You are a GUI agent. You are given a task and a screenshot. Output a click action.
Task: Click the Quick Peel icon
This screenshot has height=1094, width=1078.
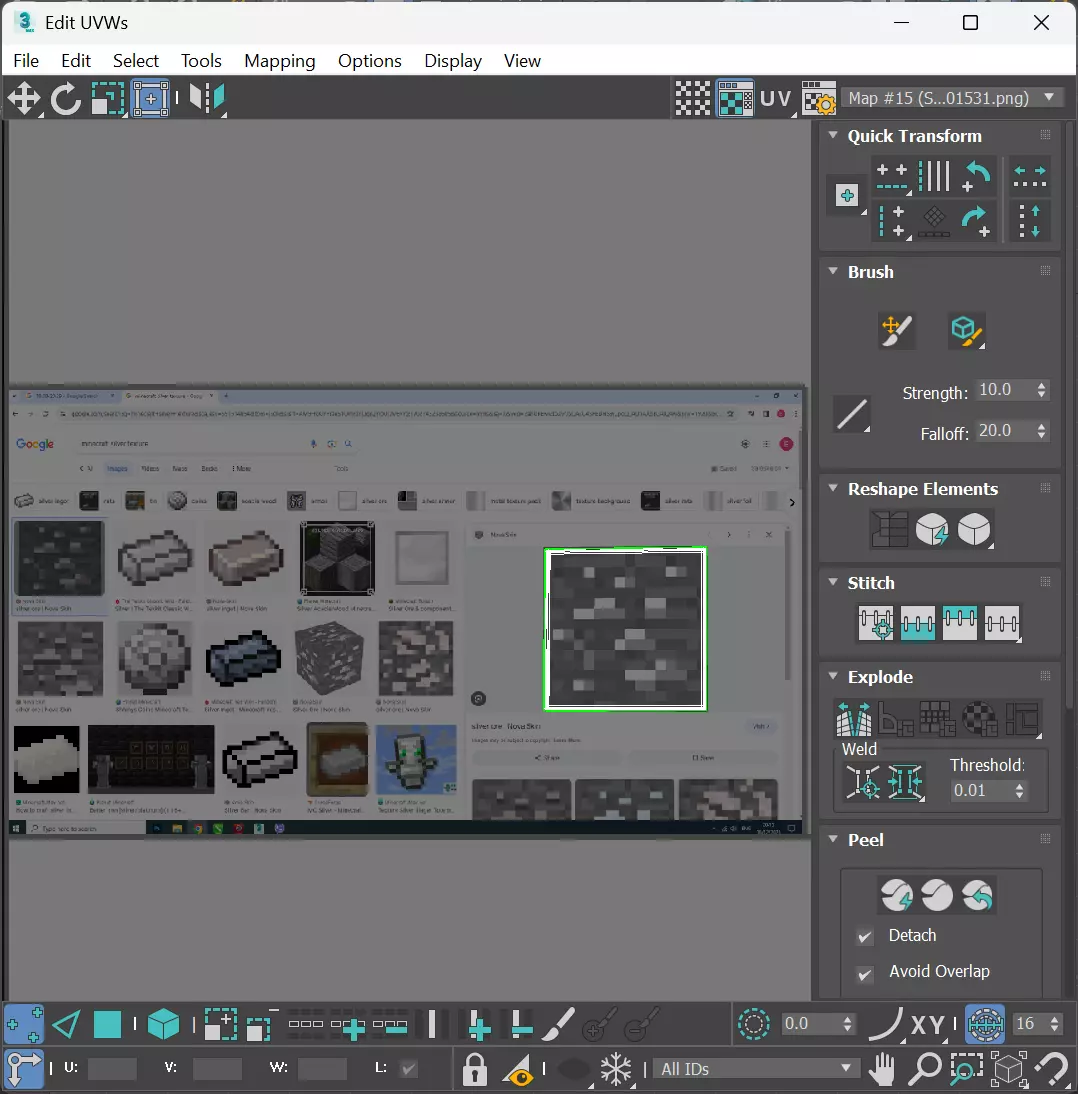[897, 895]
